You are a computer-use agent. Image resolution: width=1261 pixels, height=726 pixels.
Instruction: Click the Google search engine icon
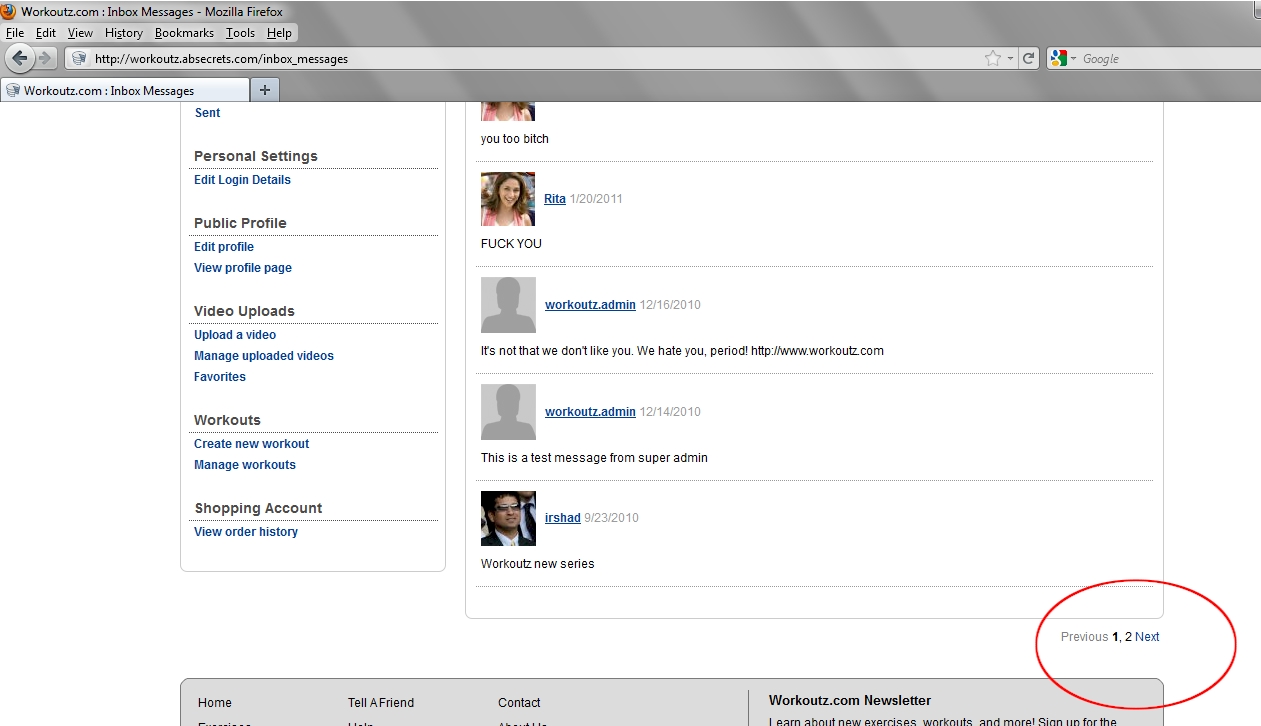pyautogui.click(x=1059, y=59)
